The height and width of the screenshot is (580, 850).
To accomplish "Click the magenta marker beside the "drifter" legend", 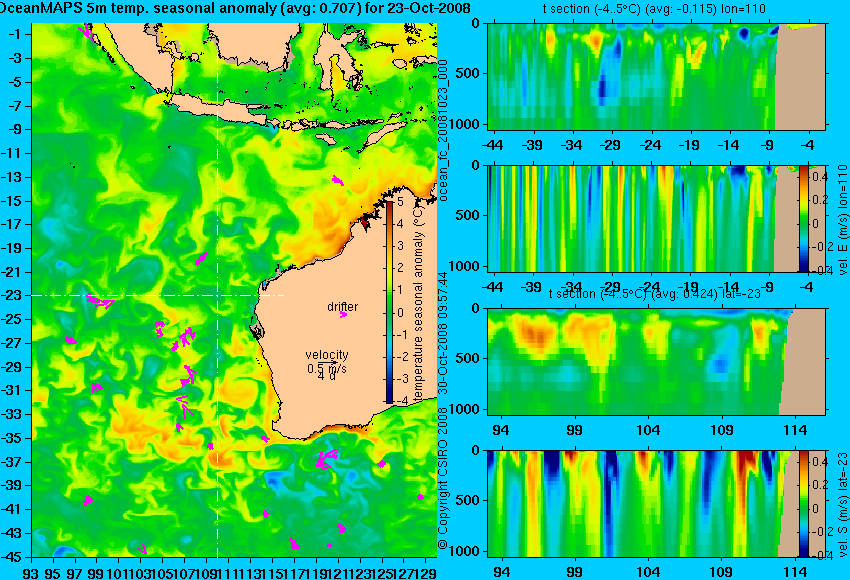I will click(x=343, y=314).
